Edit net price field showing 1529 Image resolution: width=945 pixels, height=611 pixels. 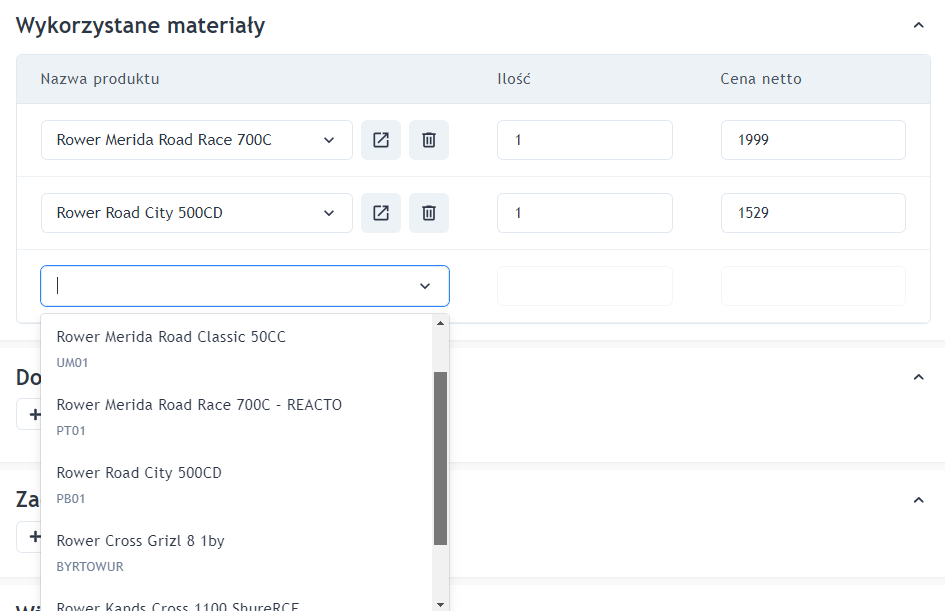[813, 213]
